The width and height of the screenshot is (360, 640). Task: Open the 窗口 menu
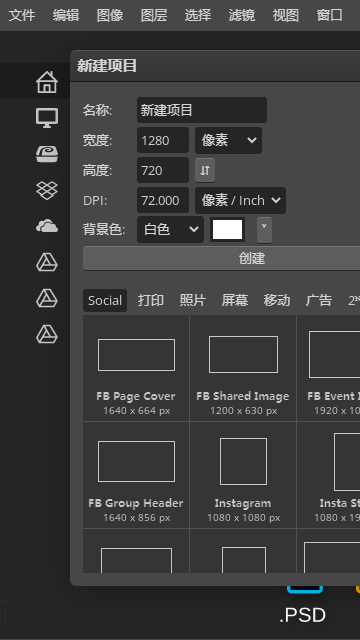[x=330, y=16]
